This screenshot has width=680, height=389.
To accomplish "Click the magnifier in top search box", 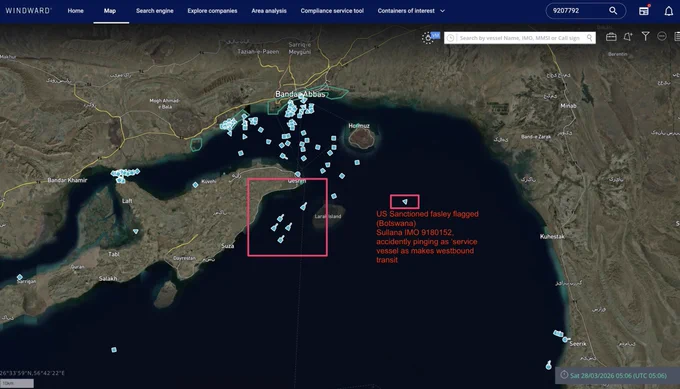I will coord(613,11).
